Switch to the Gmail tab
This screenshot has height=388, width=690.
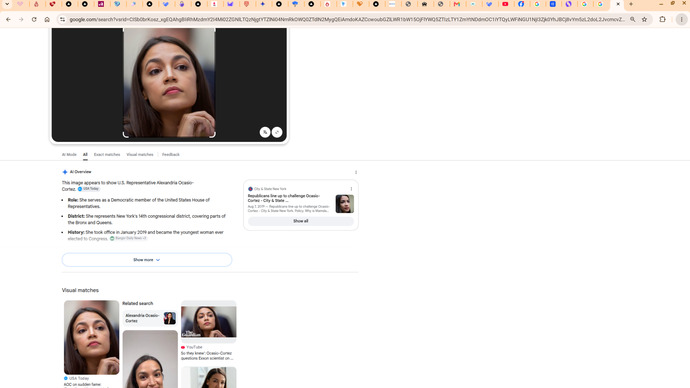(x=457, y=4)
